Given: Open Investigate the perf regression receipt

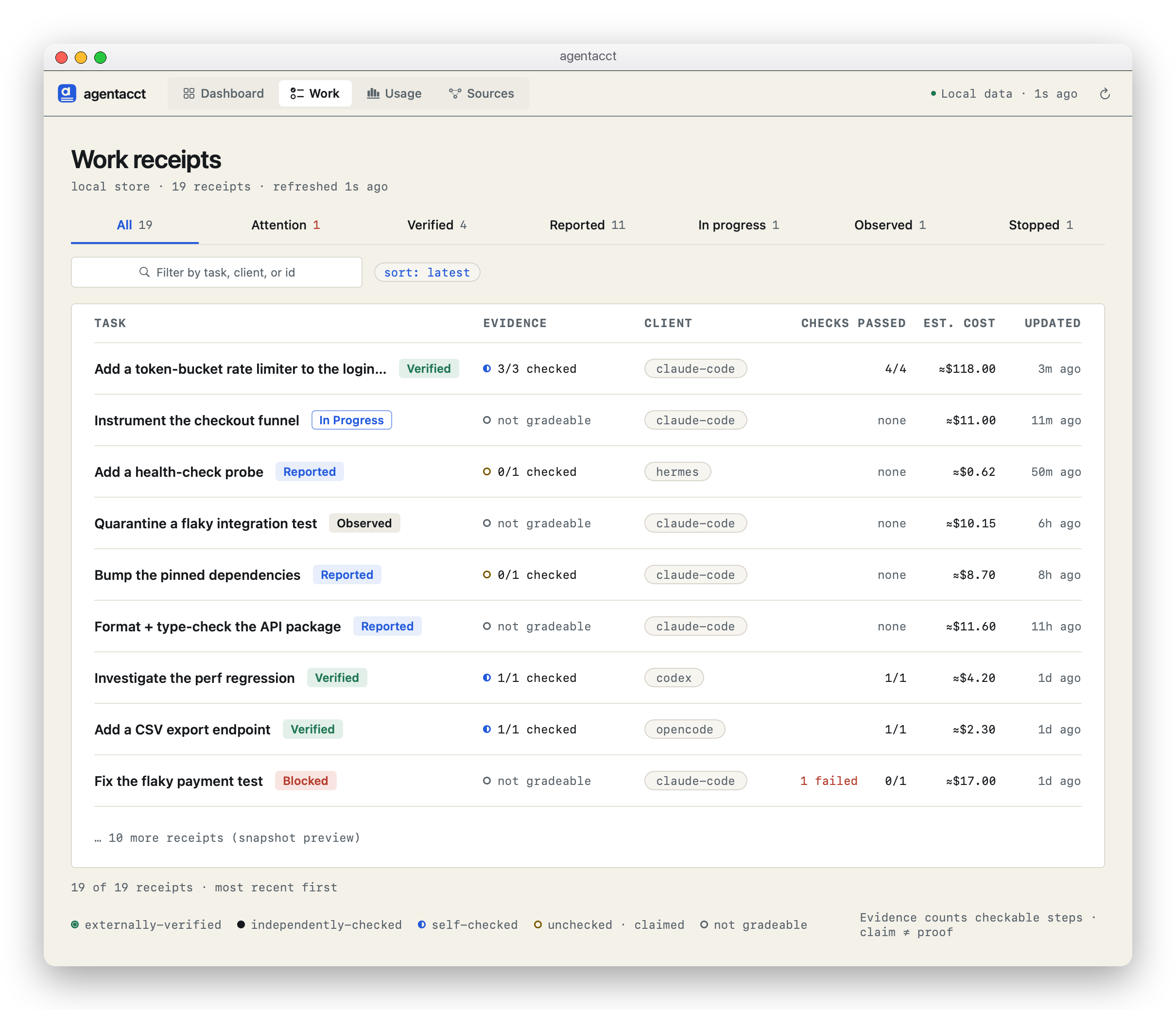Looking at the screenshot, I should tap(588, 678).
